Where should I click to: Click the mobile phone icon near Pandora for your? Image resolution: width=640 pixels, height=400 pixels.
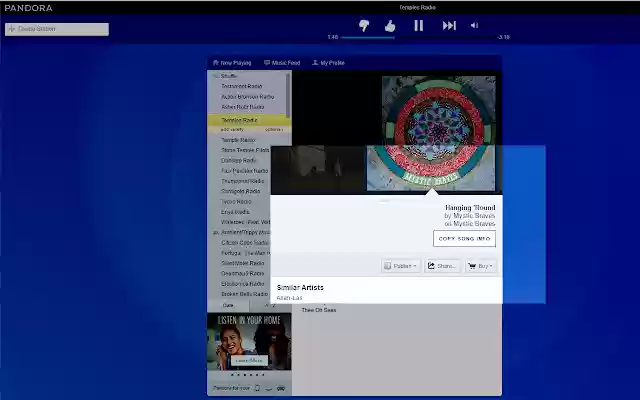[x=257, y=388]
